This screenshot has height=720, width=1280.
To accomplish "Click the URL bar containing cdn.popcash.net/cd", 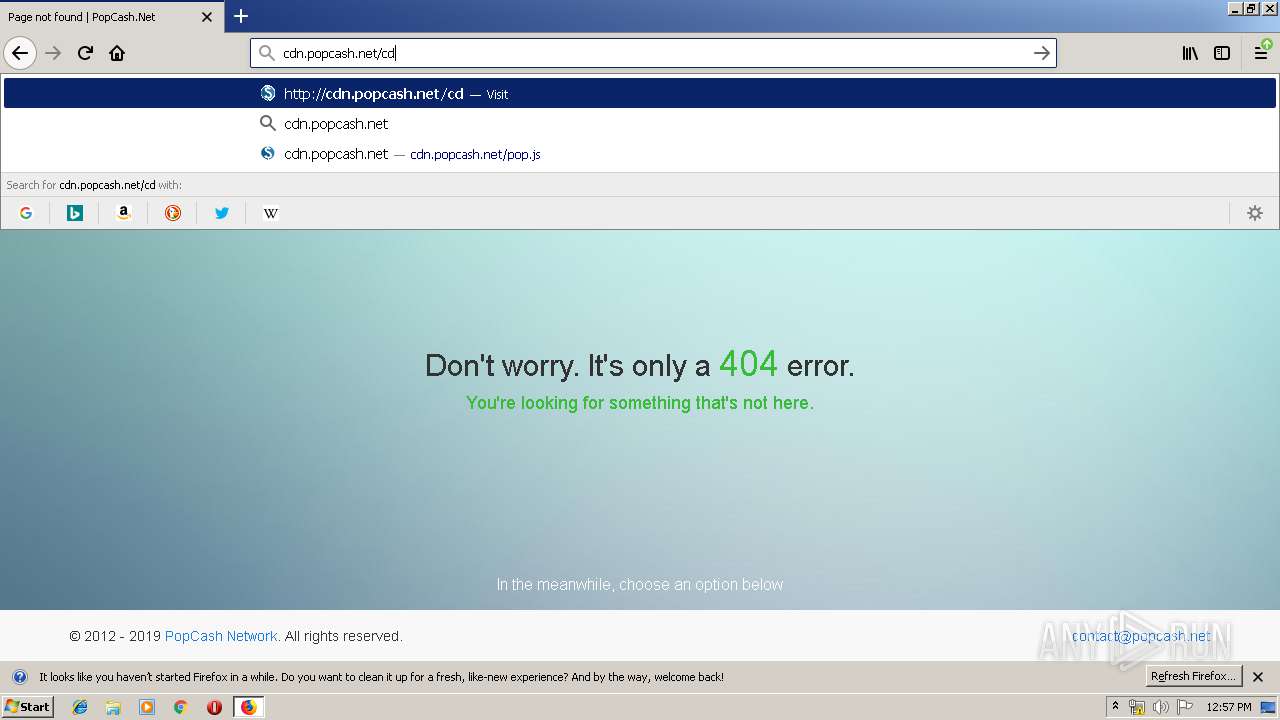I will point(653,53).
